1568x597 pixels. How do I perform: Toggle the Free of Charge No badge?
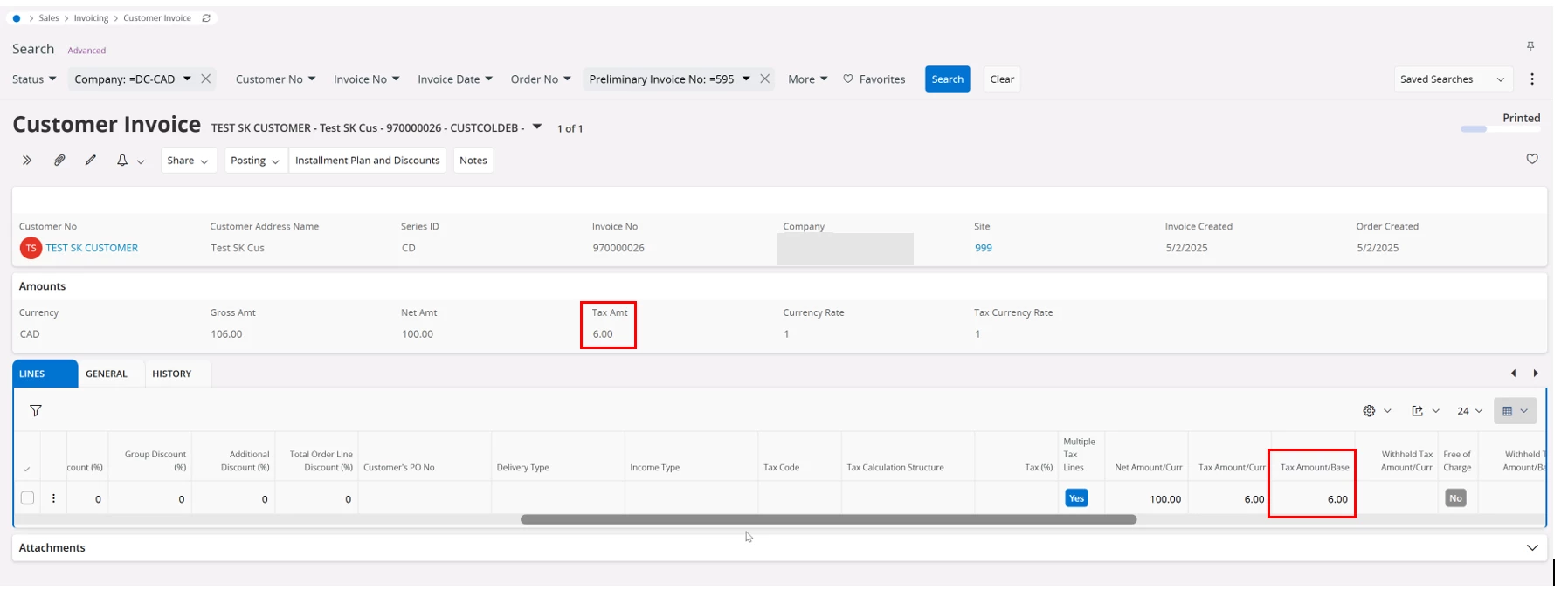pos(1454,498)
